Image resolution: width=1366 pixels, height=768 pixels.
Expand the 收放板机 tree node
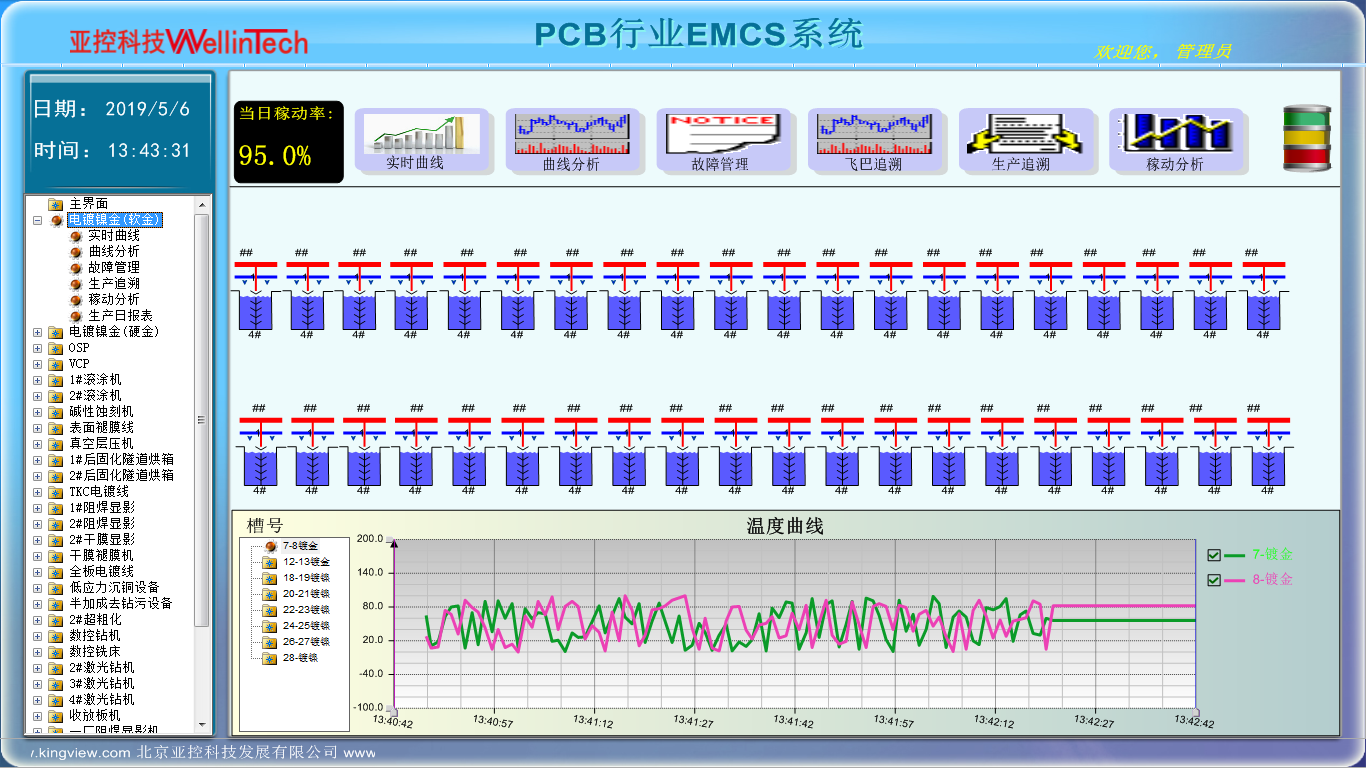(37, 716)
